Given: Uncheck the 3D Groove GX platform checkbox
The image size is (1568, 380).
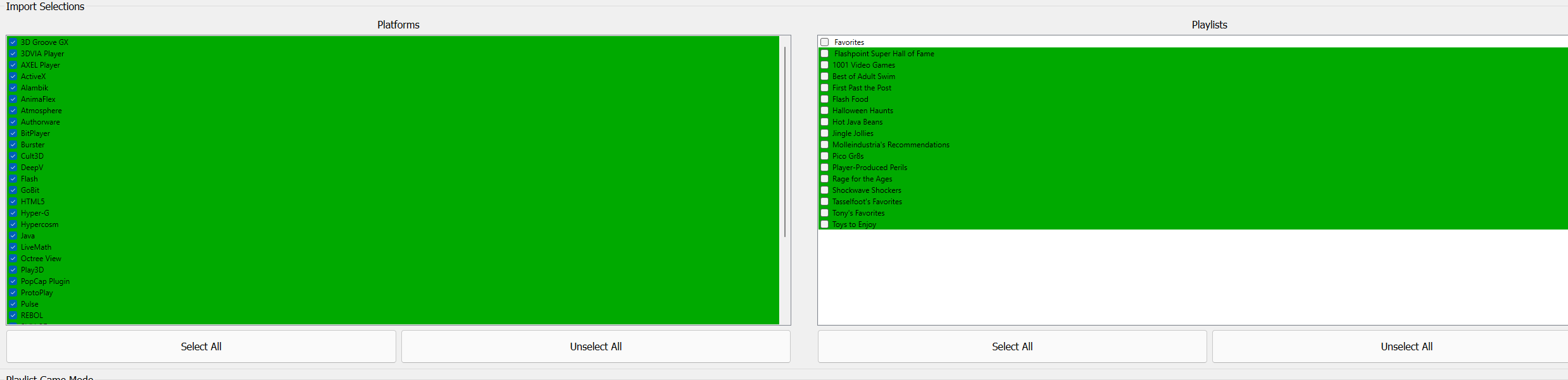Looking at the screenshot, I should coord(13,42).
